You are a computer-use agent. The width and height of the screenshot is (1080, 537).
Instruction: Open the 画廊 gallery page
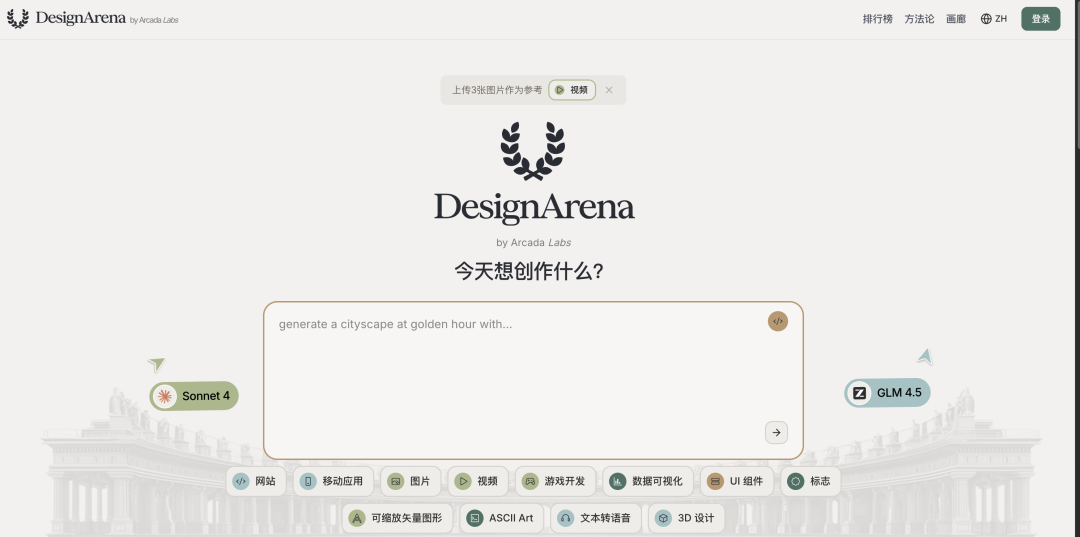click(x=955, y=19)
